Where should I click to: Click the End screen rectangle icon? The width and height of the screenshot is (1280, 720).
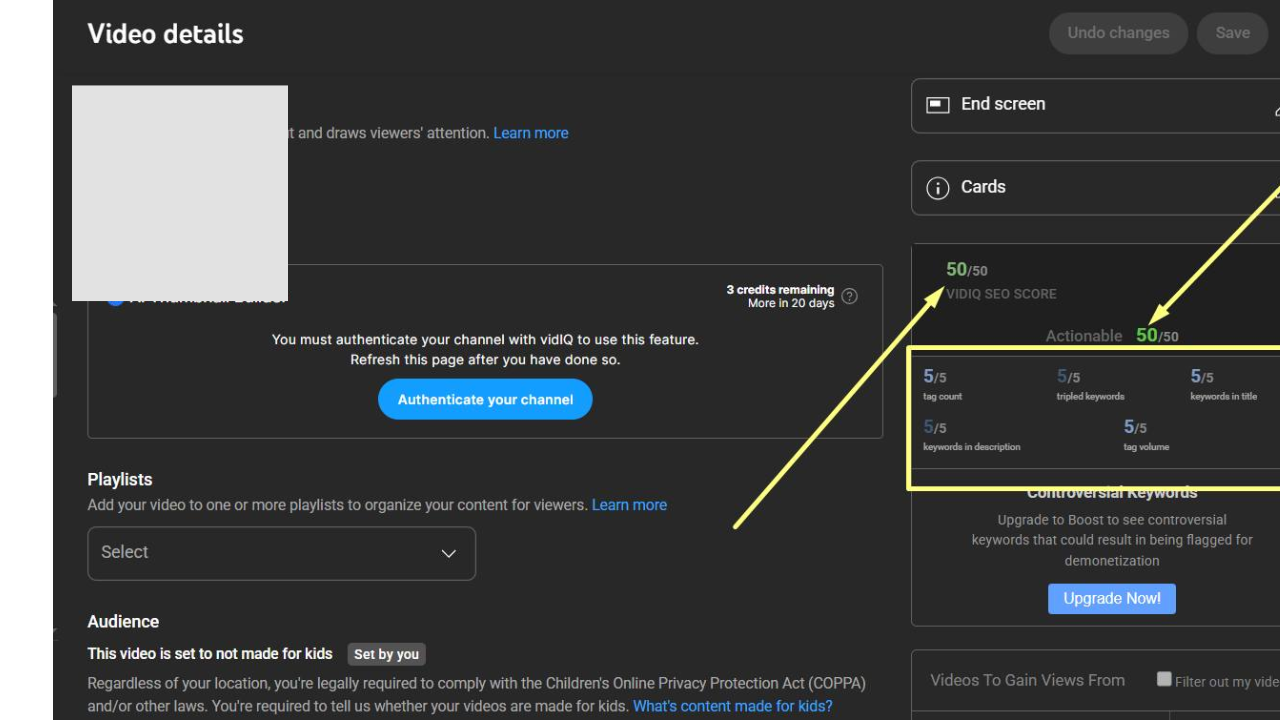click(x=937, y=105)
